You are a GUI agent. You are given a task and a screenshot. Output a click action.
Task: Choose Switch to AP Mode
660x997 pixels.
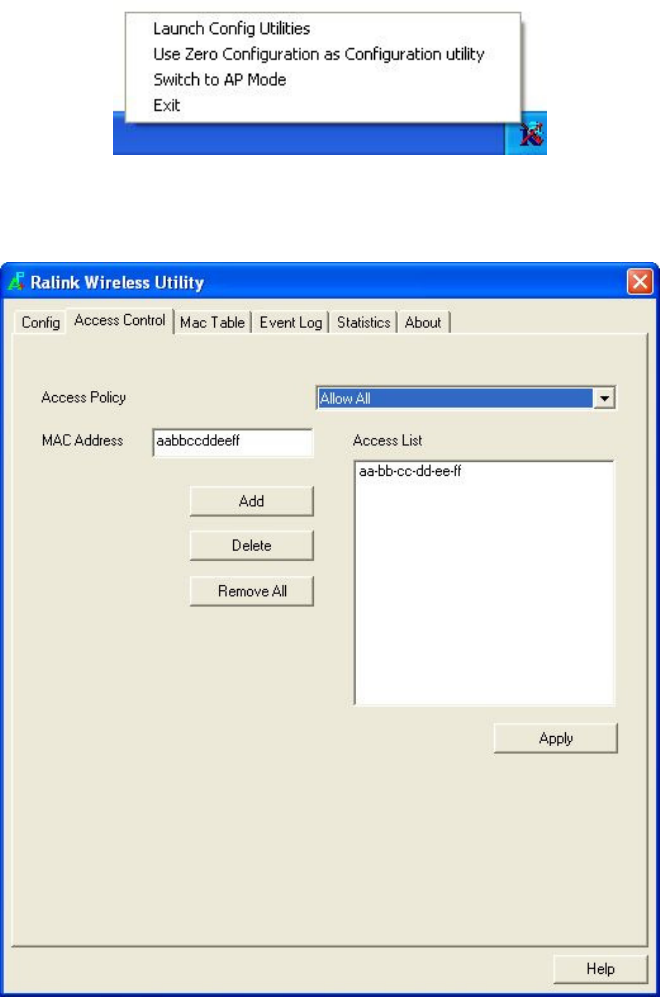click(x=219, y=79)
